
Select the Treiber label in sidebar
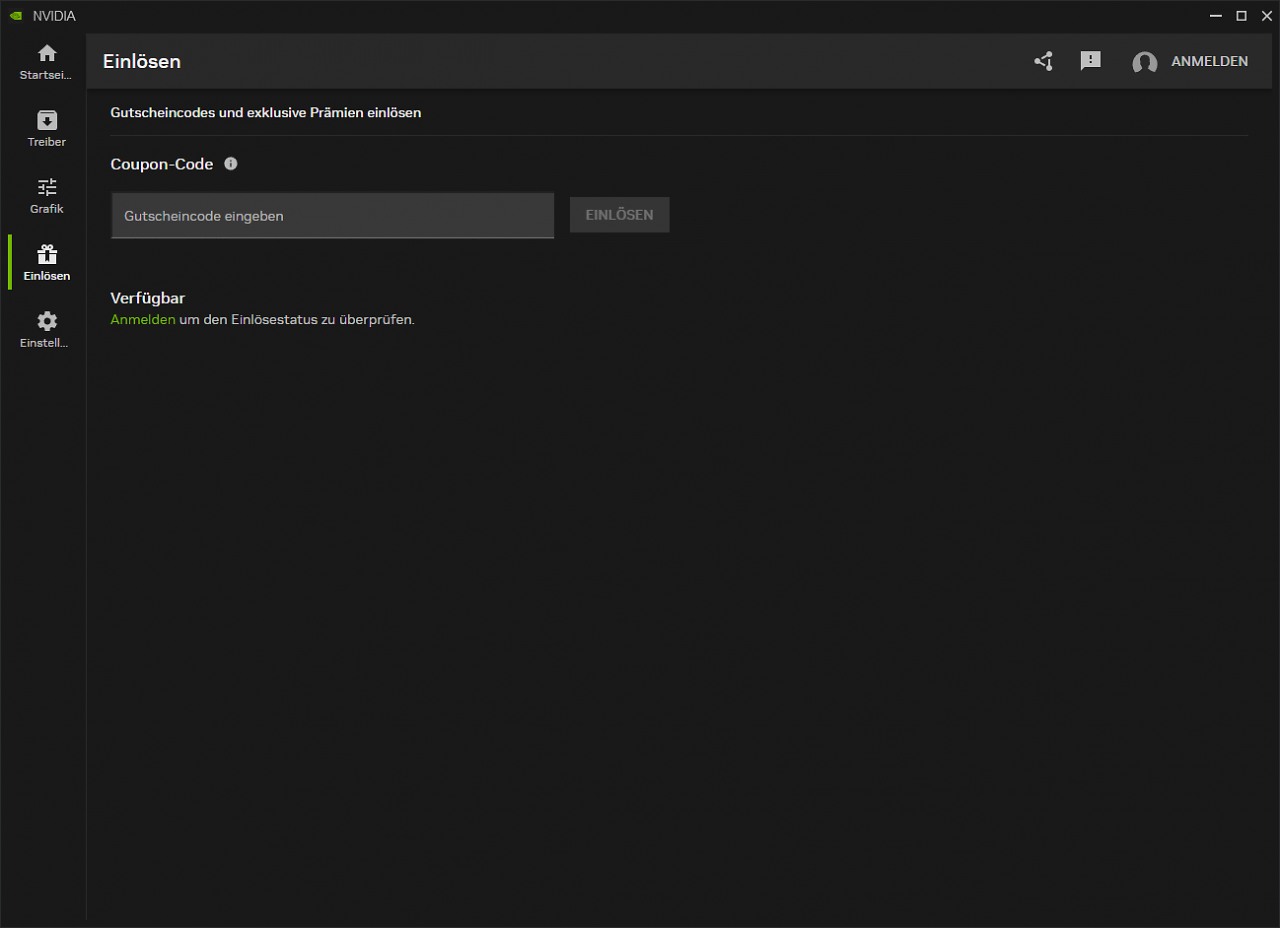point(47,142)
